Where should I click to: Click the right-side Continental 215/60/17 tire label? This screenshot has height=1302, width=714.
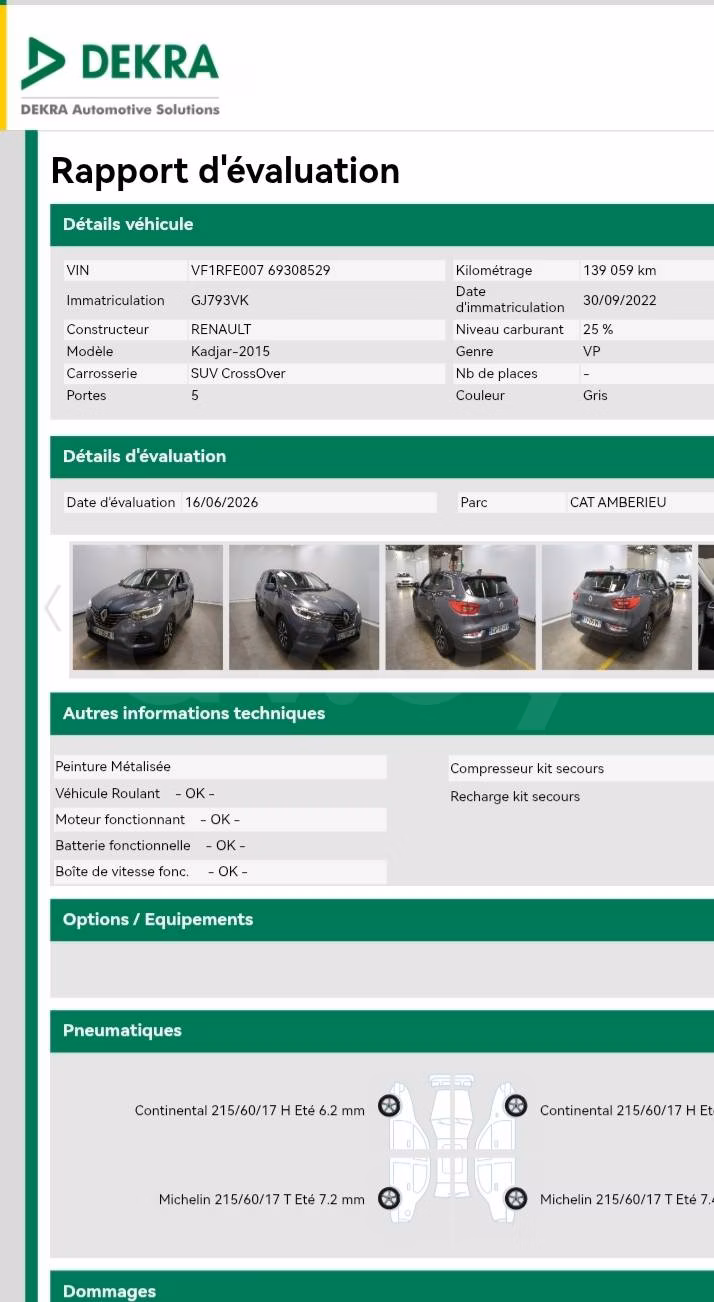(627, 1110)
